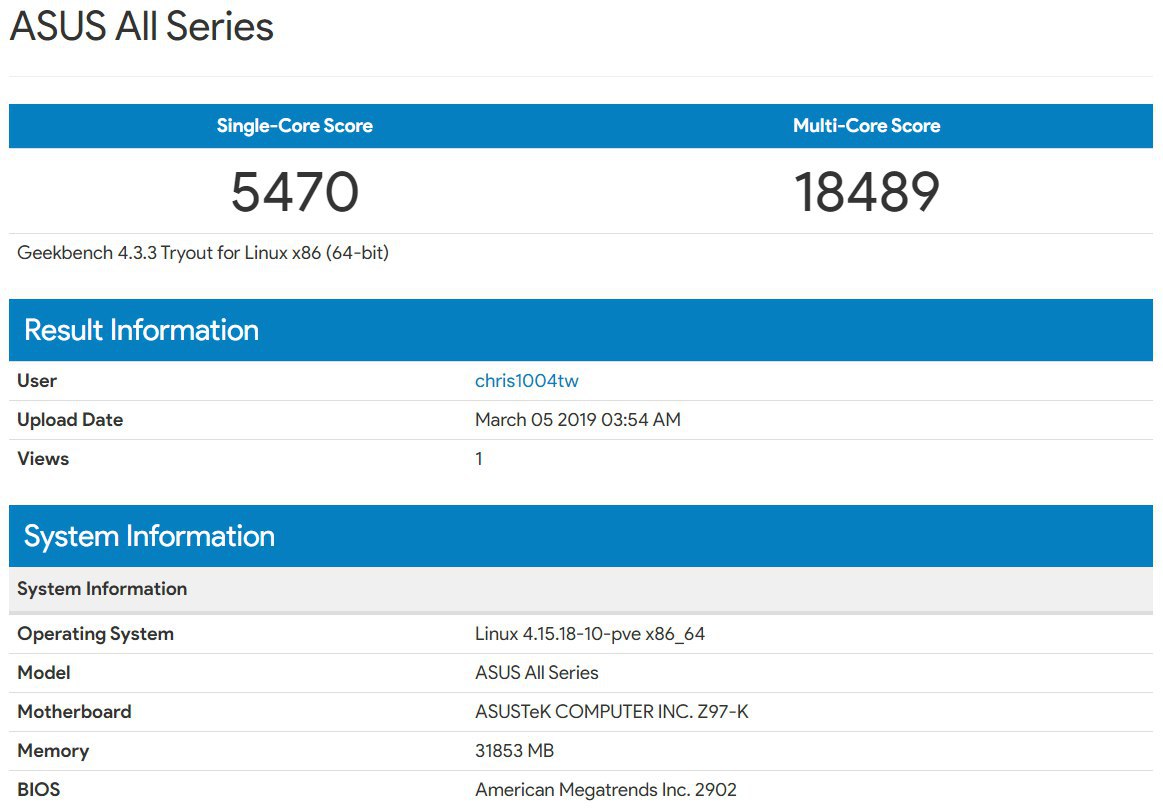
Task: Click the Upload Date row label
Action: point(70,420)
